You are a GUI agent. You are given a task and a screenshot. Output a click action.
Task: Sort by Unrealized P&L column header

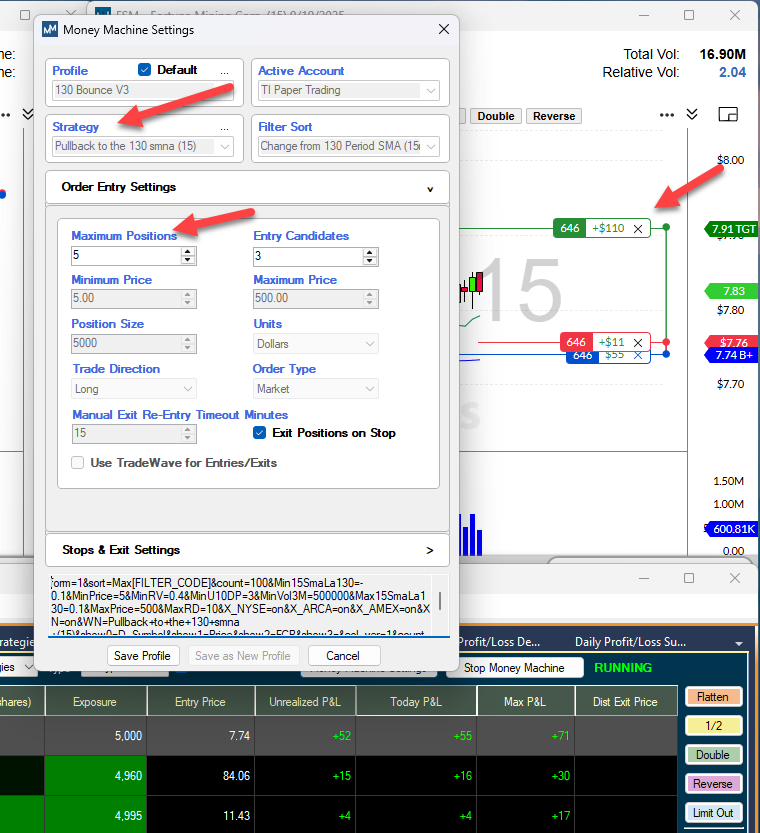pyautogui.click(x=305, y=701)
